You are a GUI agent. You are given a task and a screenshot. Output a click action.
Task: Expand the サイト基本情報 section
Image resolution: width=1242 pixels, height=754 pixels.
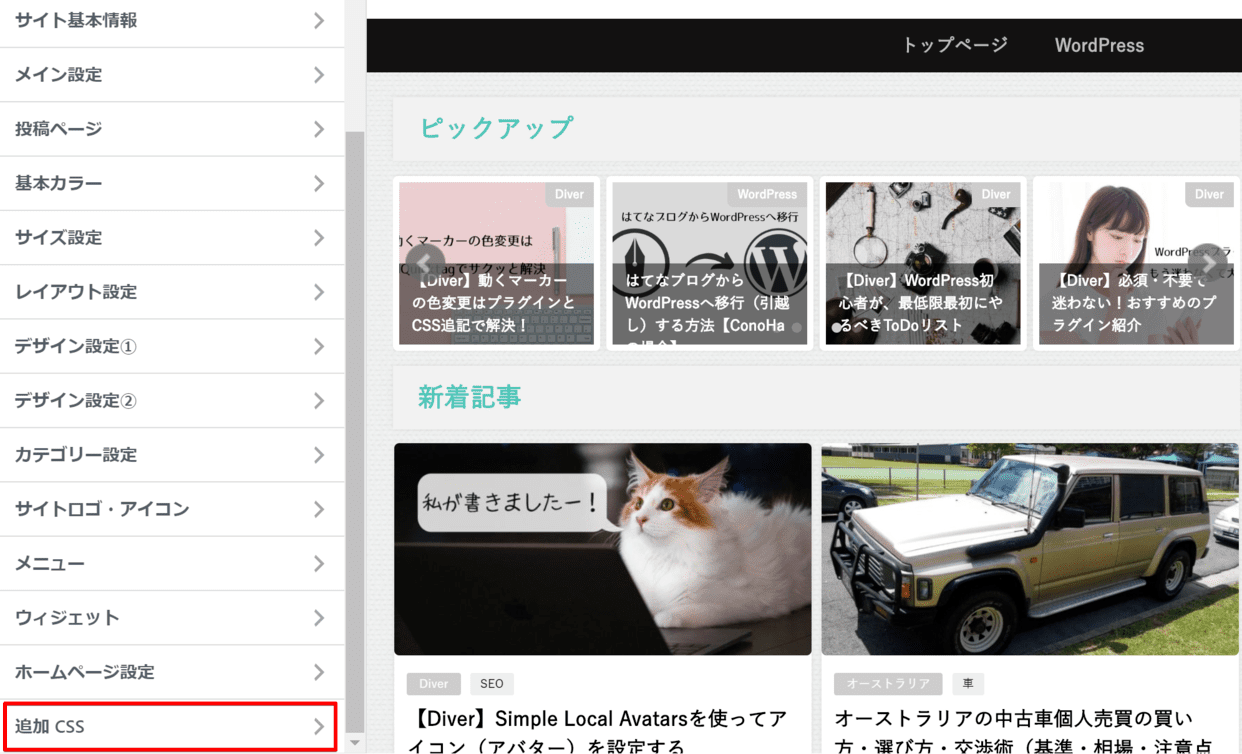170,21
